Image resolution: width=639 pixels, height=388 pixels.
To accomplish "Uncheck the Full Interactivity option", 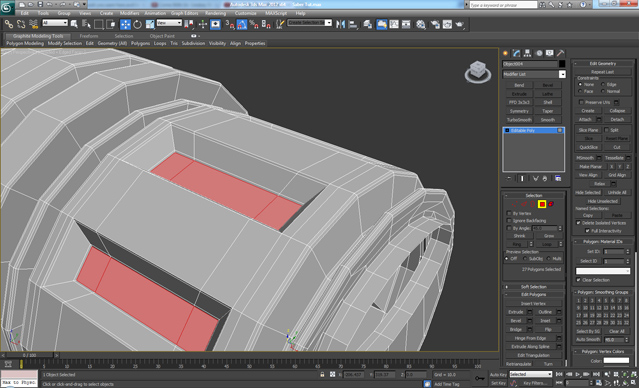I will click(587, 231).
